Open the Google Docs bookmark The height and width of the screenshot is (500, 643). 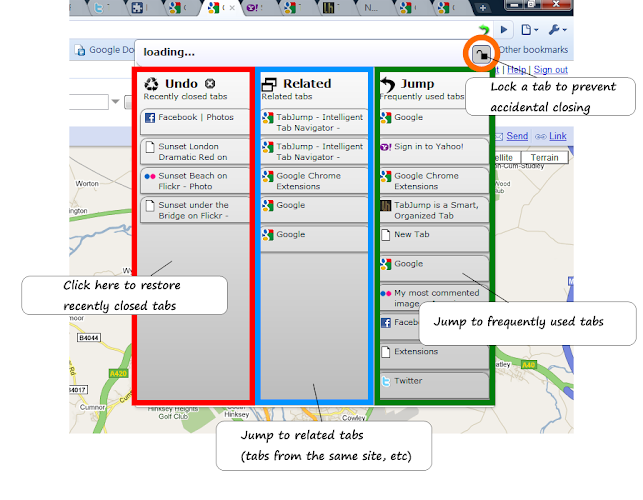104,50
